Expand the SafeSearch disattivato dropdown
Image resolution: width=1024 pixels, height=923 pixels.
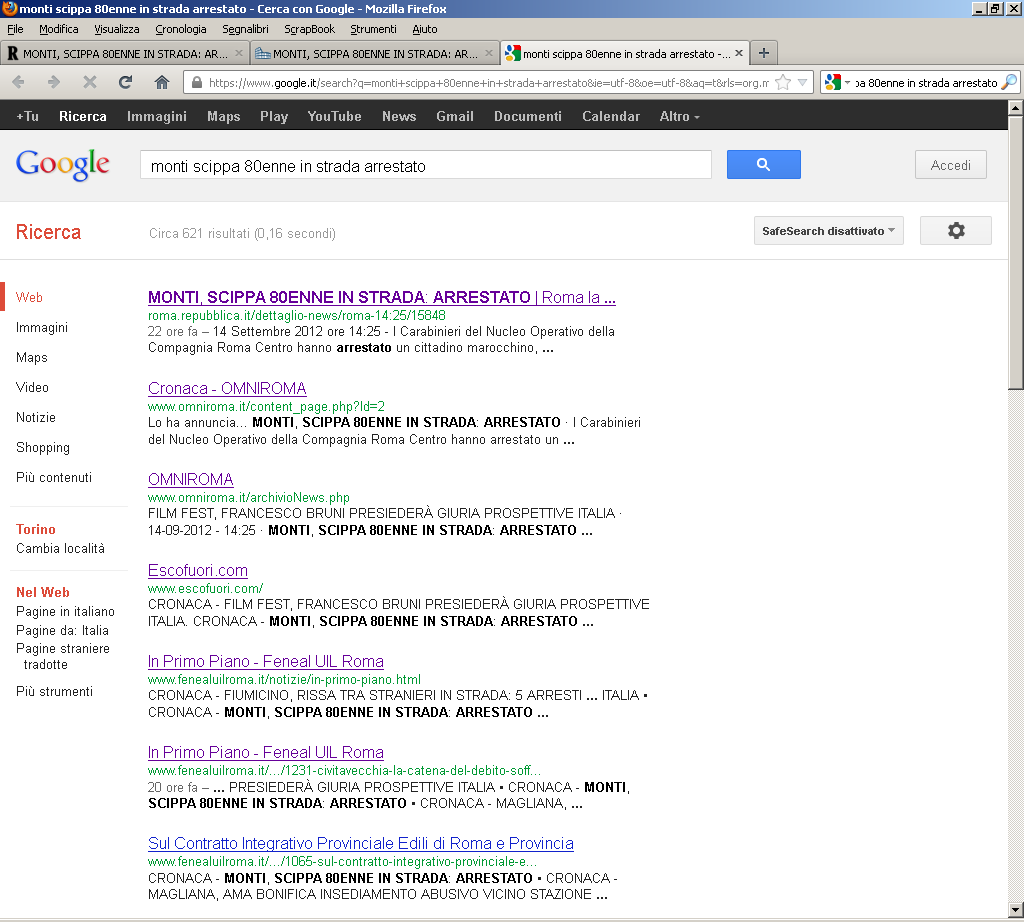[x=829, y=231]
